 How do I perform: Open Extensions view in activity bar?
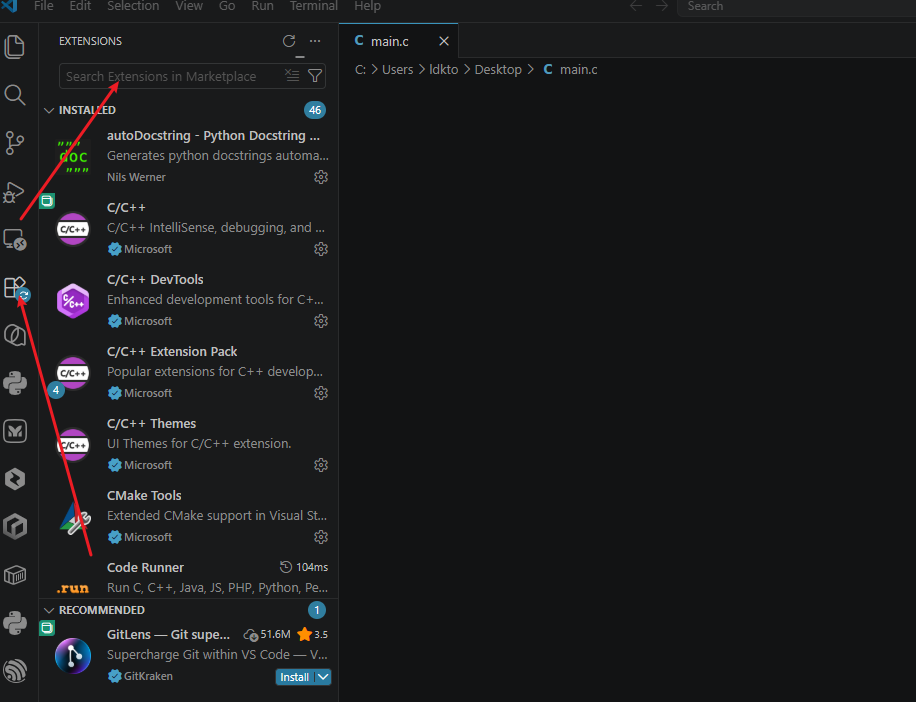[15, 287]
